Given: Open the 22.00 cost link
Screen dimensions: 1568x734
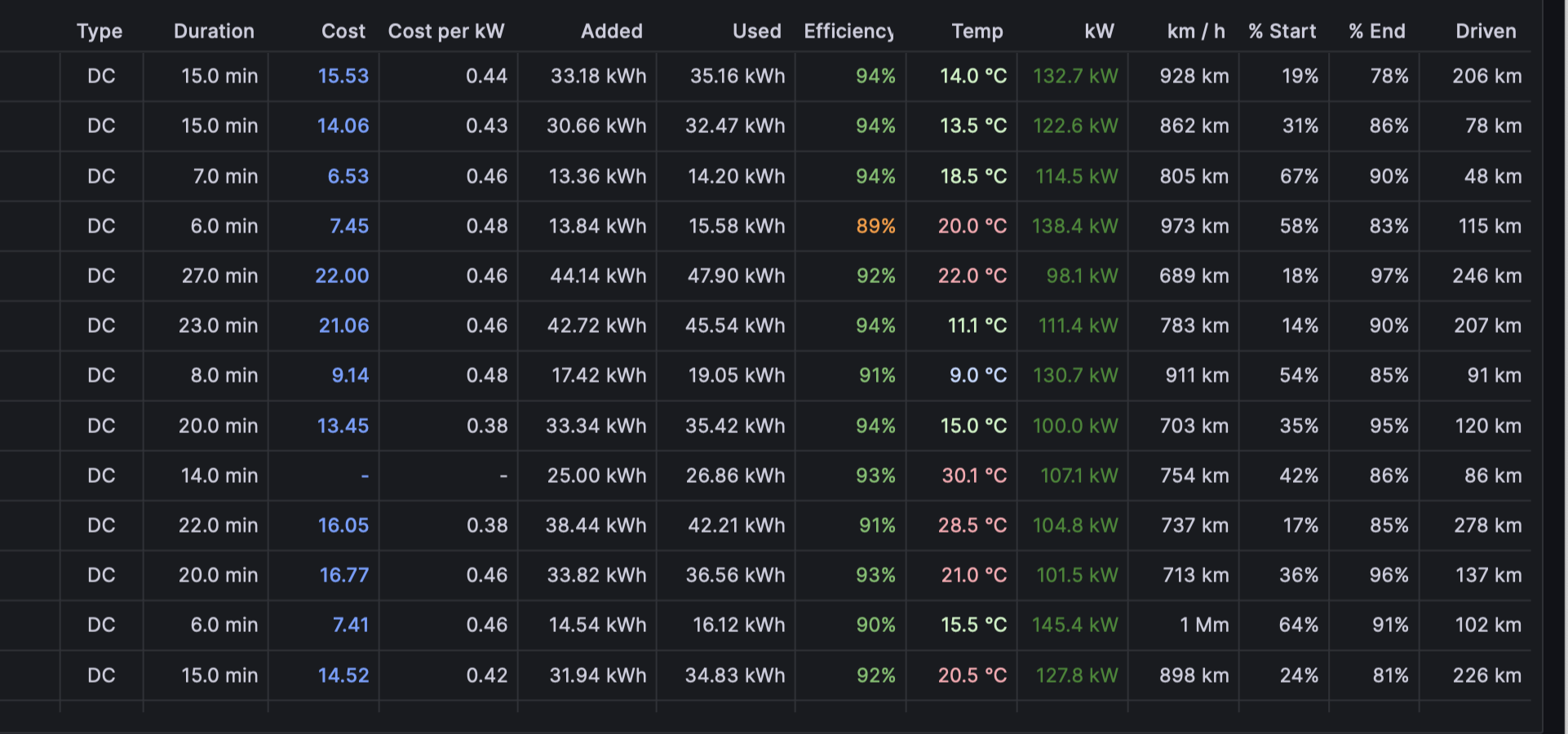Looking at the screenshot, I should [342, 276].
